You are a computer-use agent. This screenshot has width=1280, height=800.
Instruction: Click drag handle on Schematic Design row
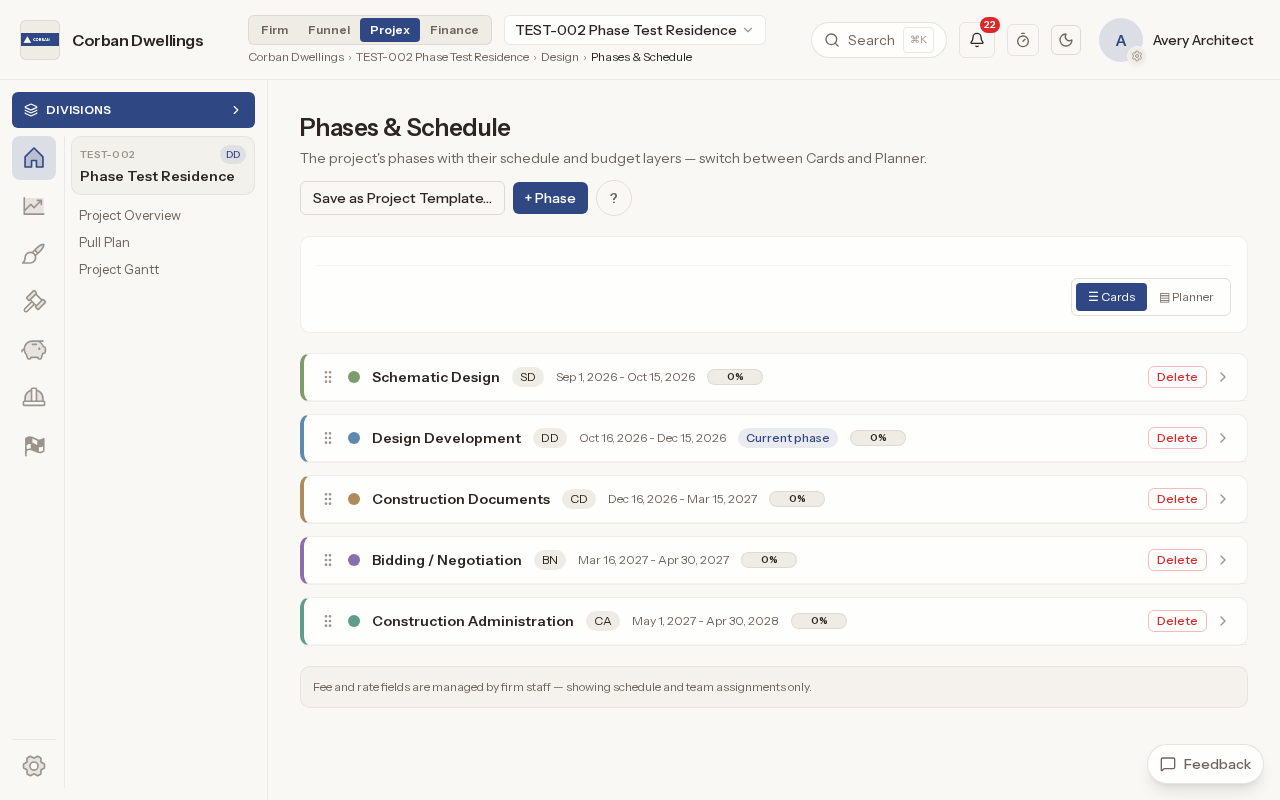point(328,377)
